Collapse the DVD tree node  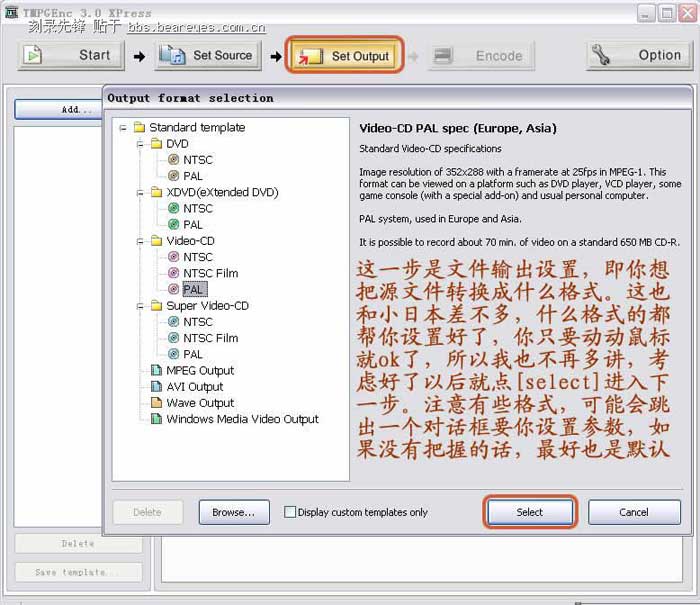[x=140, y=144]
